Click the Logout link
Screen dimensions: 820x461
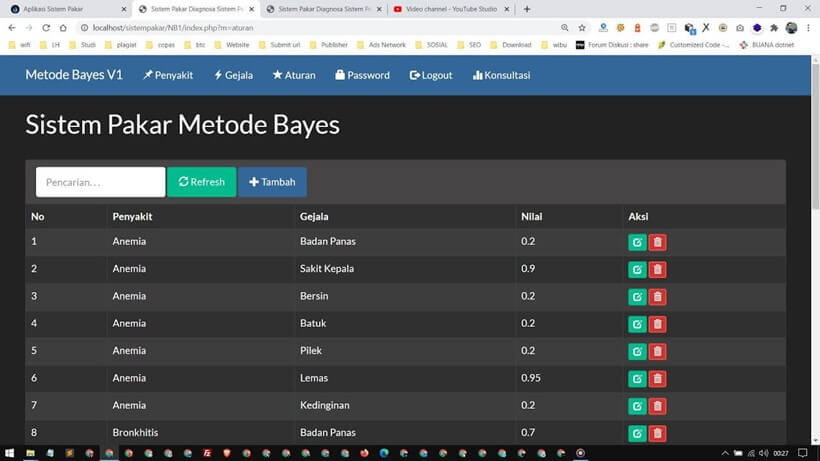point(431,75)
